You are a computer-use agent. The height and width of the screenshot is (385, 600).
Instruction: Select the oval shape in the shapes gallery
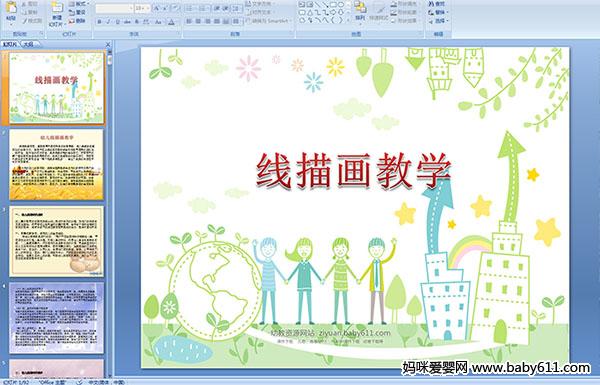pos(341,5)
